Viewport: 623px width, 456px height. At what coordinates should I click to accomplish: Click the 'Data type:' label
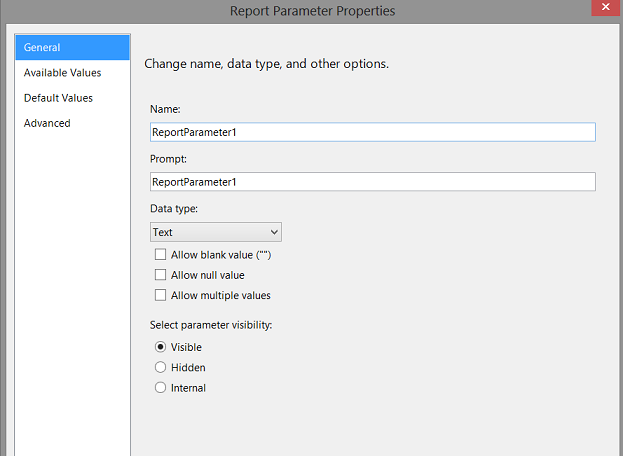[x=174, y=209]
